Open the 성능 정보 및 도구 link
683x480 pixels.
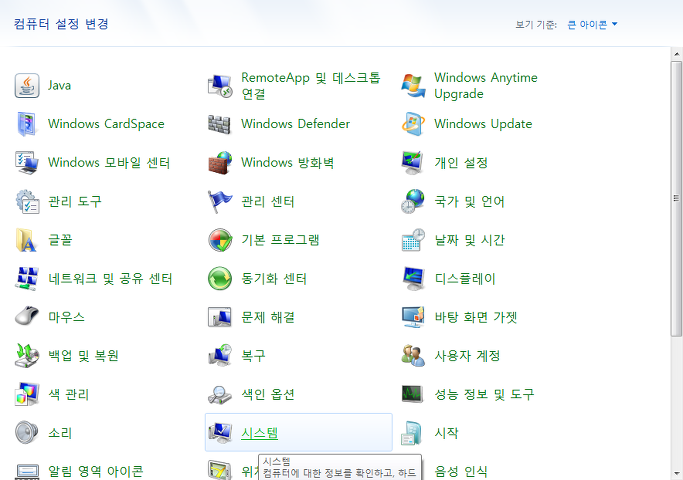tap(484, 394)
